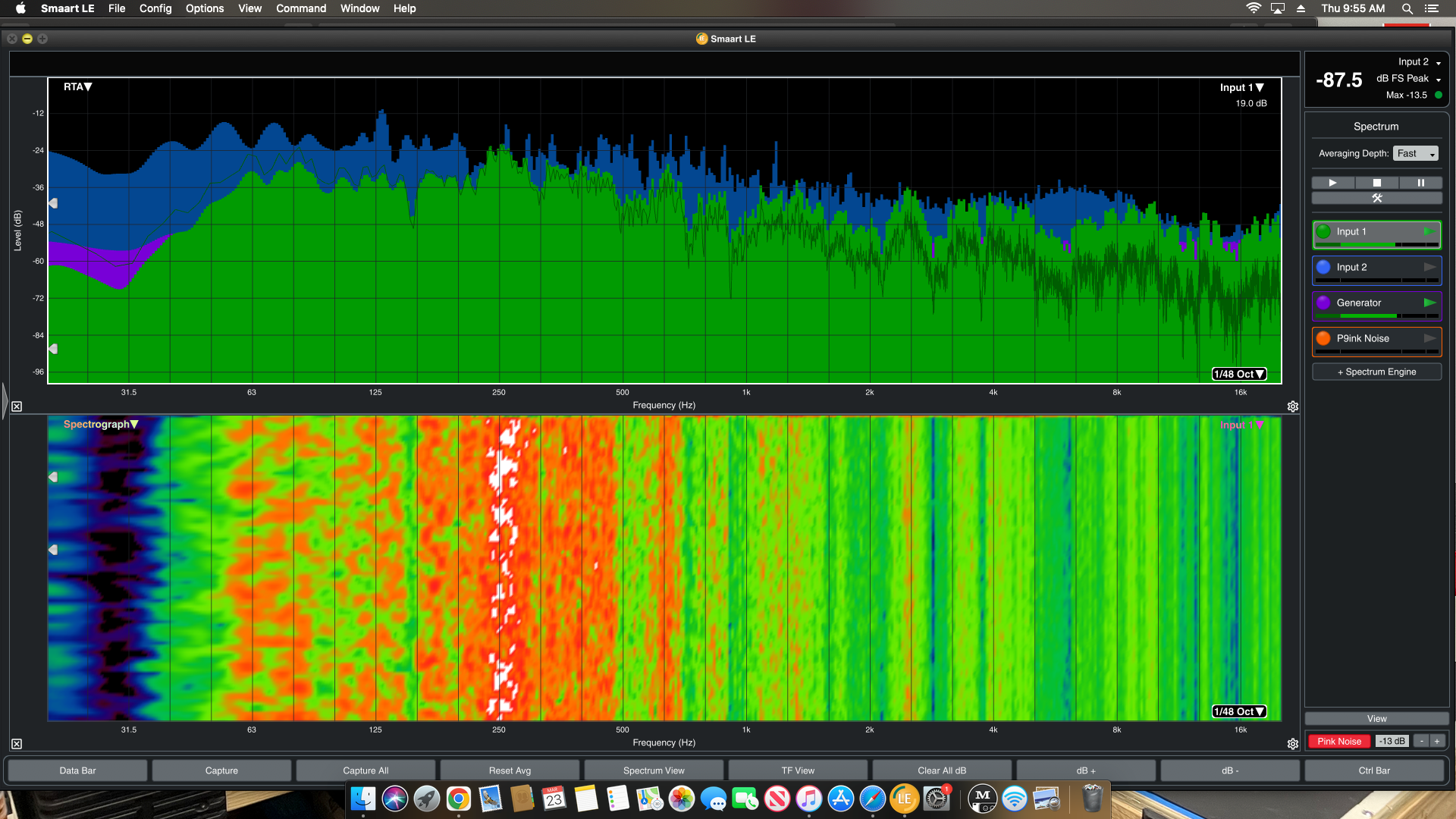This screenshot has width=1456, height=819.
Task: Click the Clear All dB button
Action: 942,770
